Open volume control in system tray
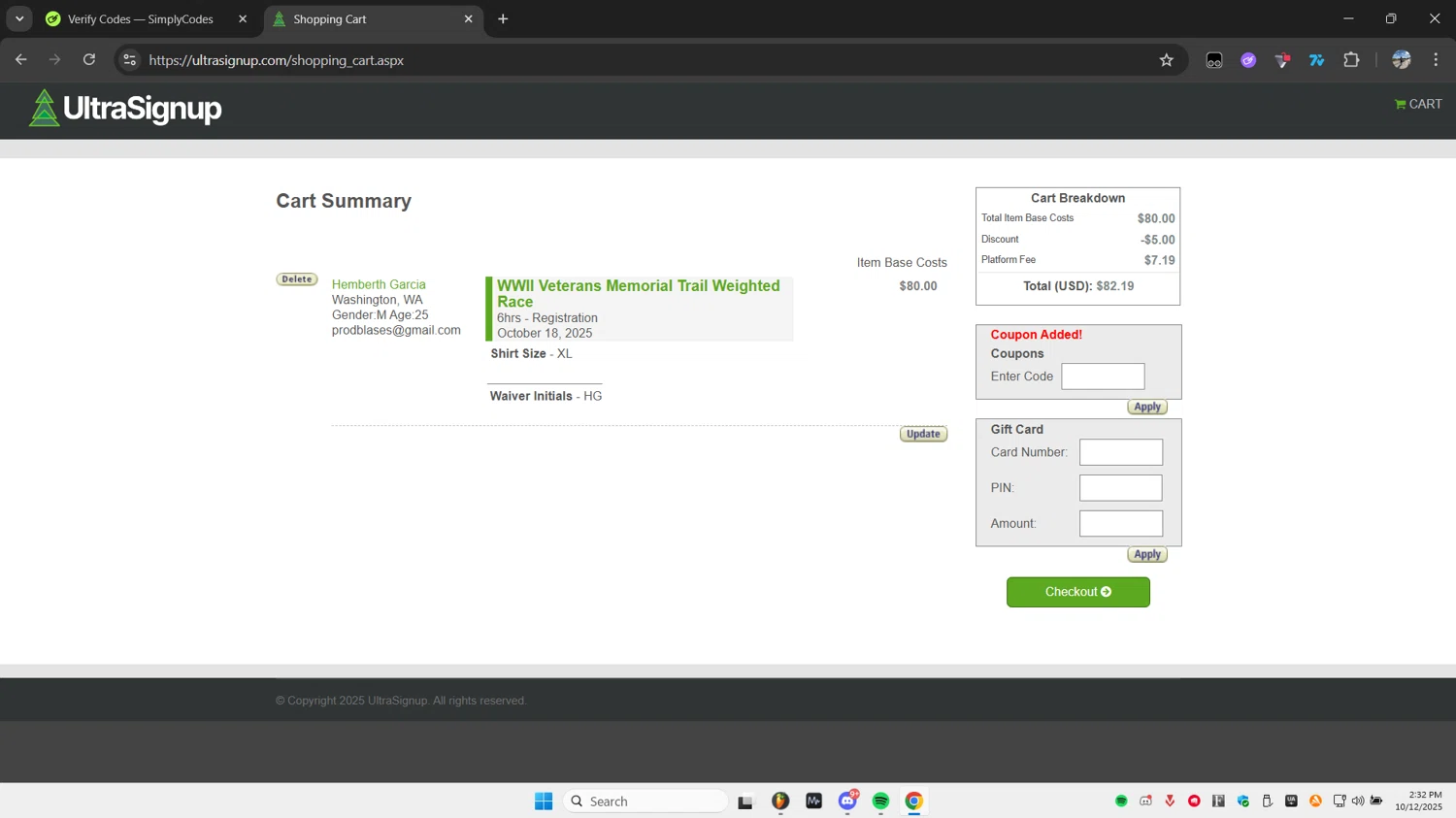 1358,802
